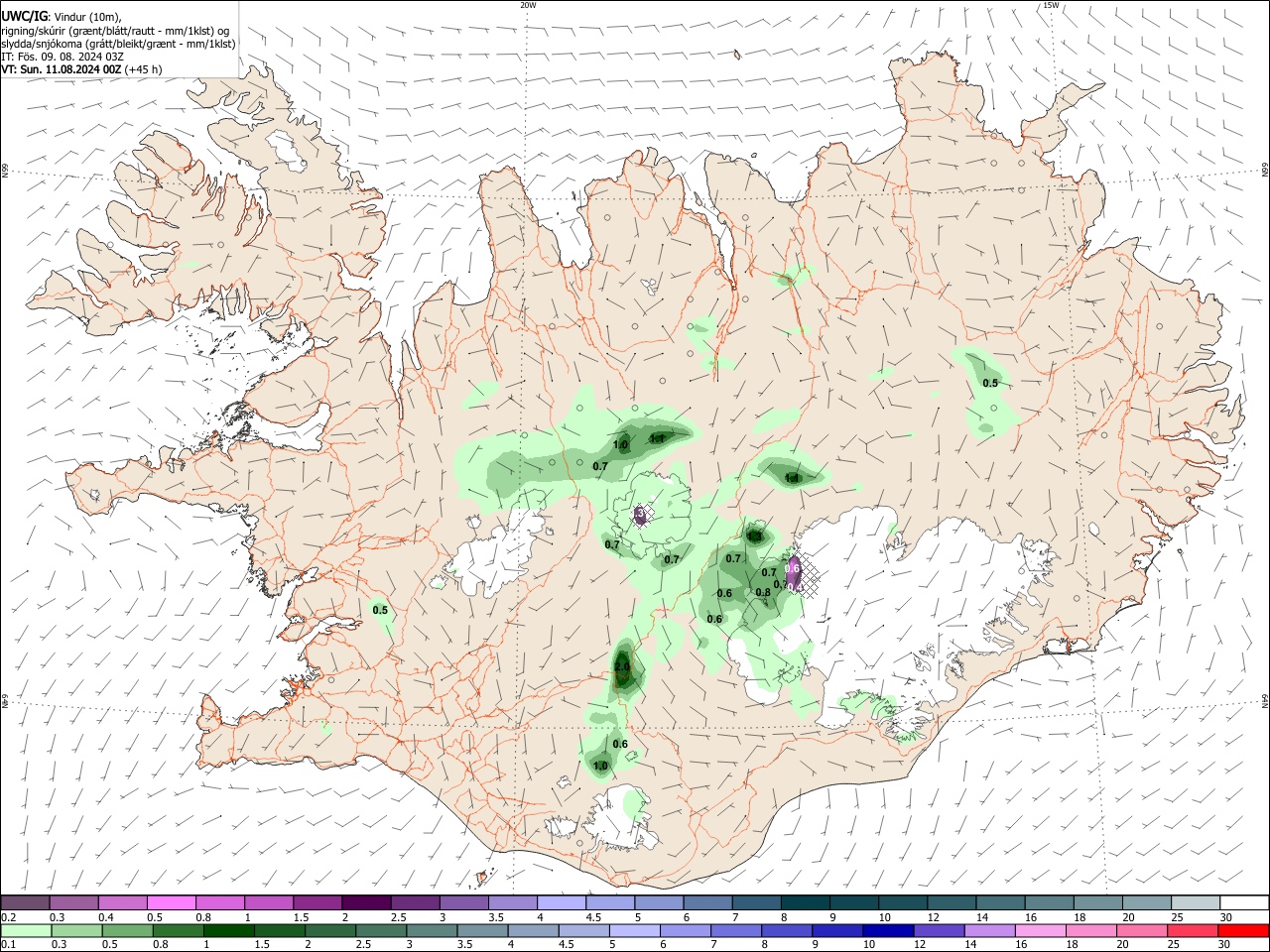Click the 0.7 value next to the northern 1.0
Viewport: 1270px width, 952px height.
click(x=600, y=466)
